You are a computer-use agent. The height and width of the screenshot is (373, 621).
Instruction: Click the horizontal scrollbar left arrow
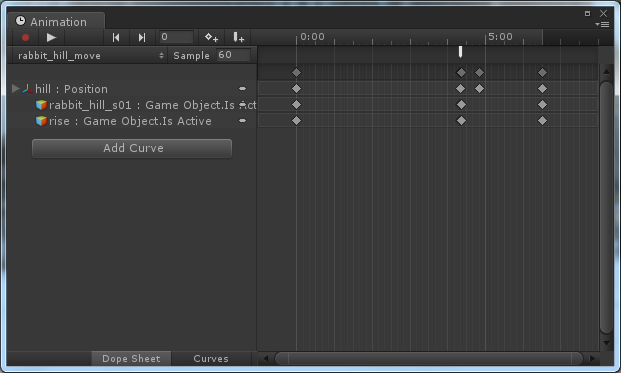pos(265,359)
